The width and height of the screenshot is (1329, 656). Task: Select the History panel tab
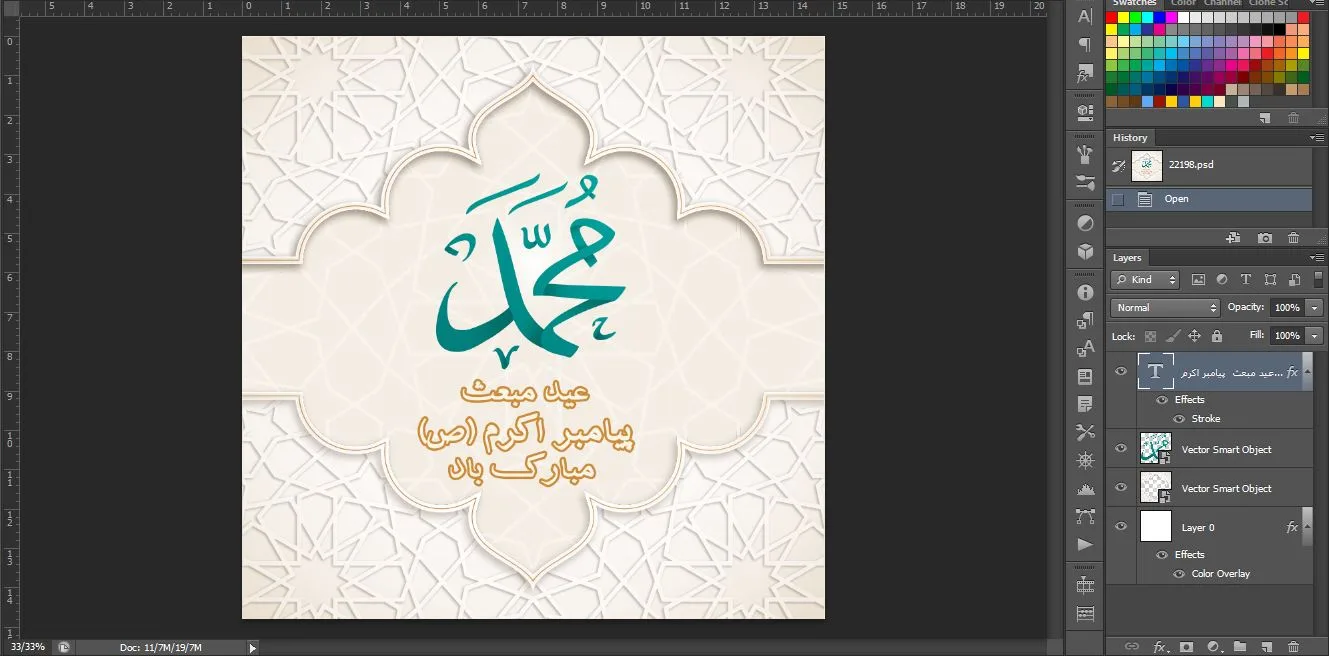click(1130, 138)
